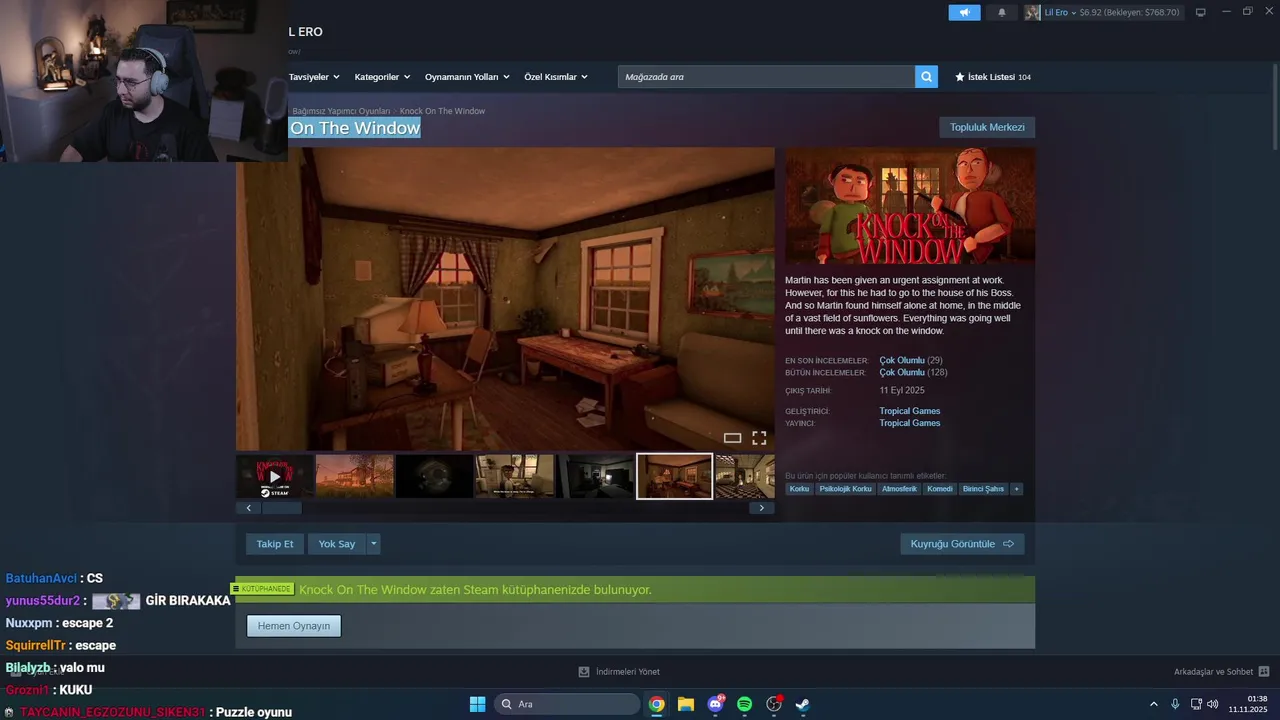
Task: Click the main bedroom screenshot image
Action: point(505,299)
